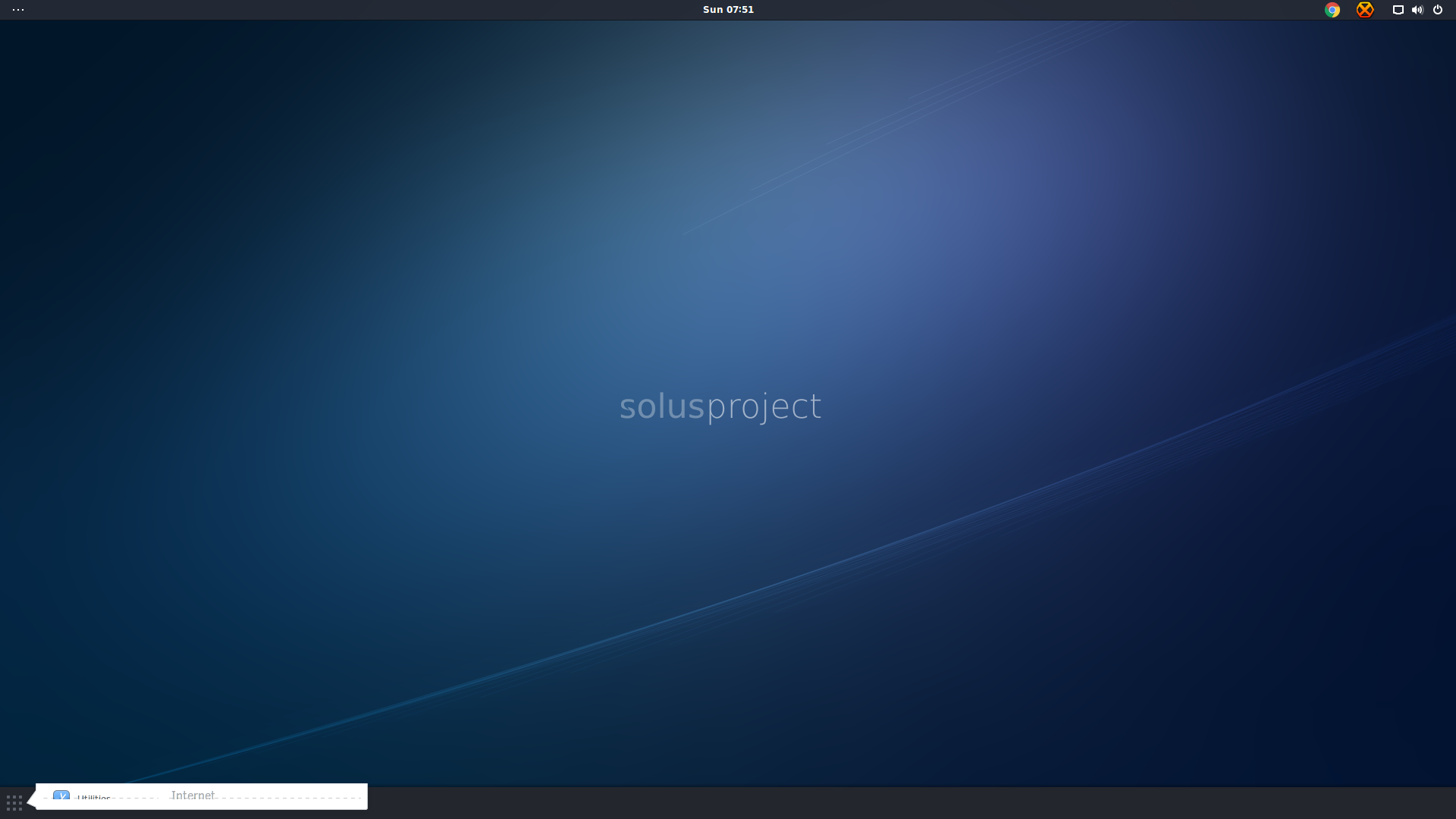Image resolution: width=1456 pixels, height=819 pixels.
Task: Select the Internet category heading
Action: coord(193,795)
